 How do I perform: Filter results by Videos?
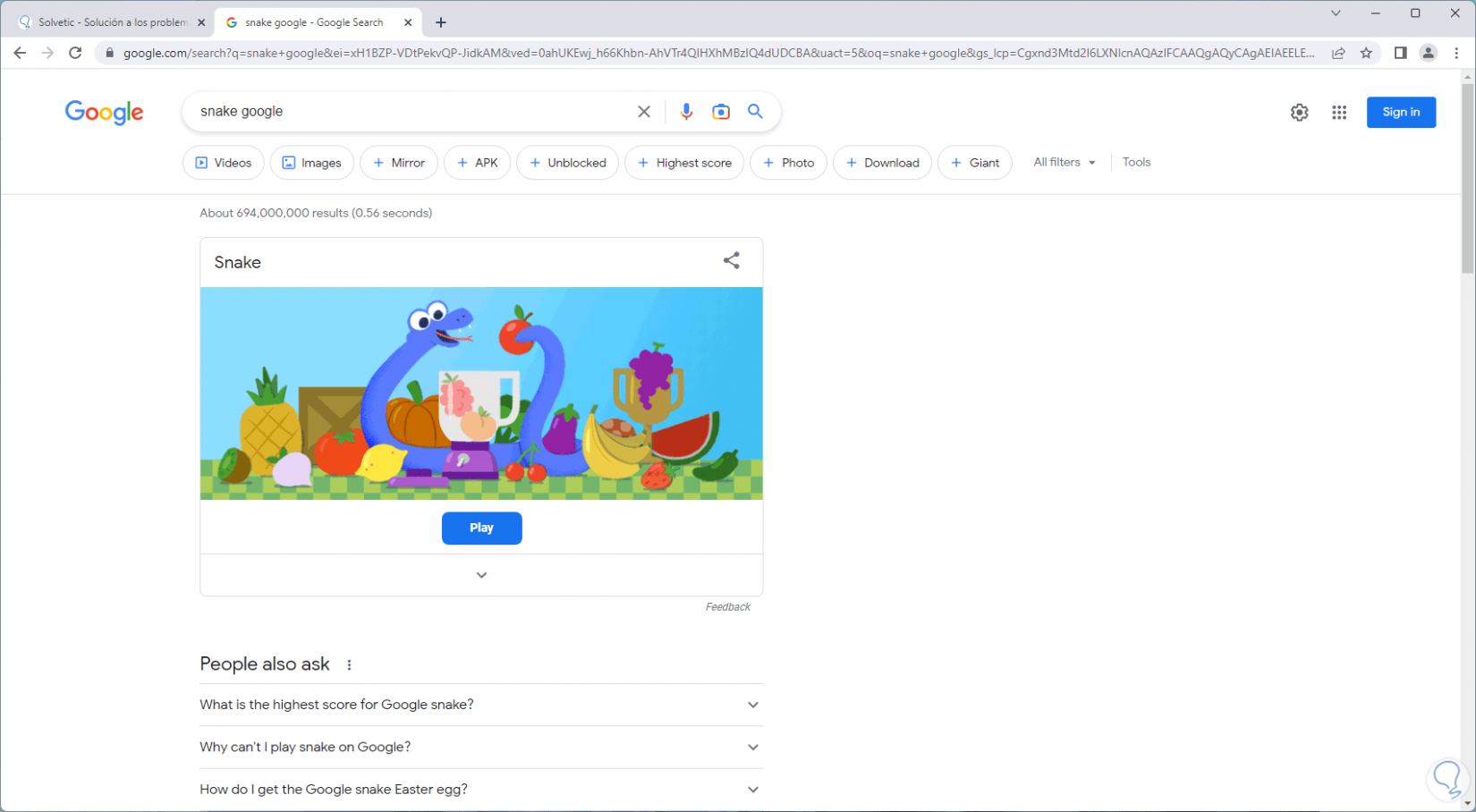tap(224, 163)
